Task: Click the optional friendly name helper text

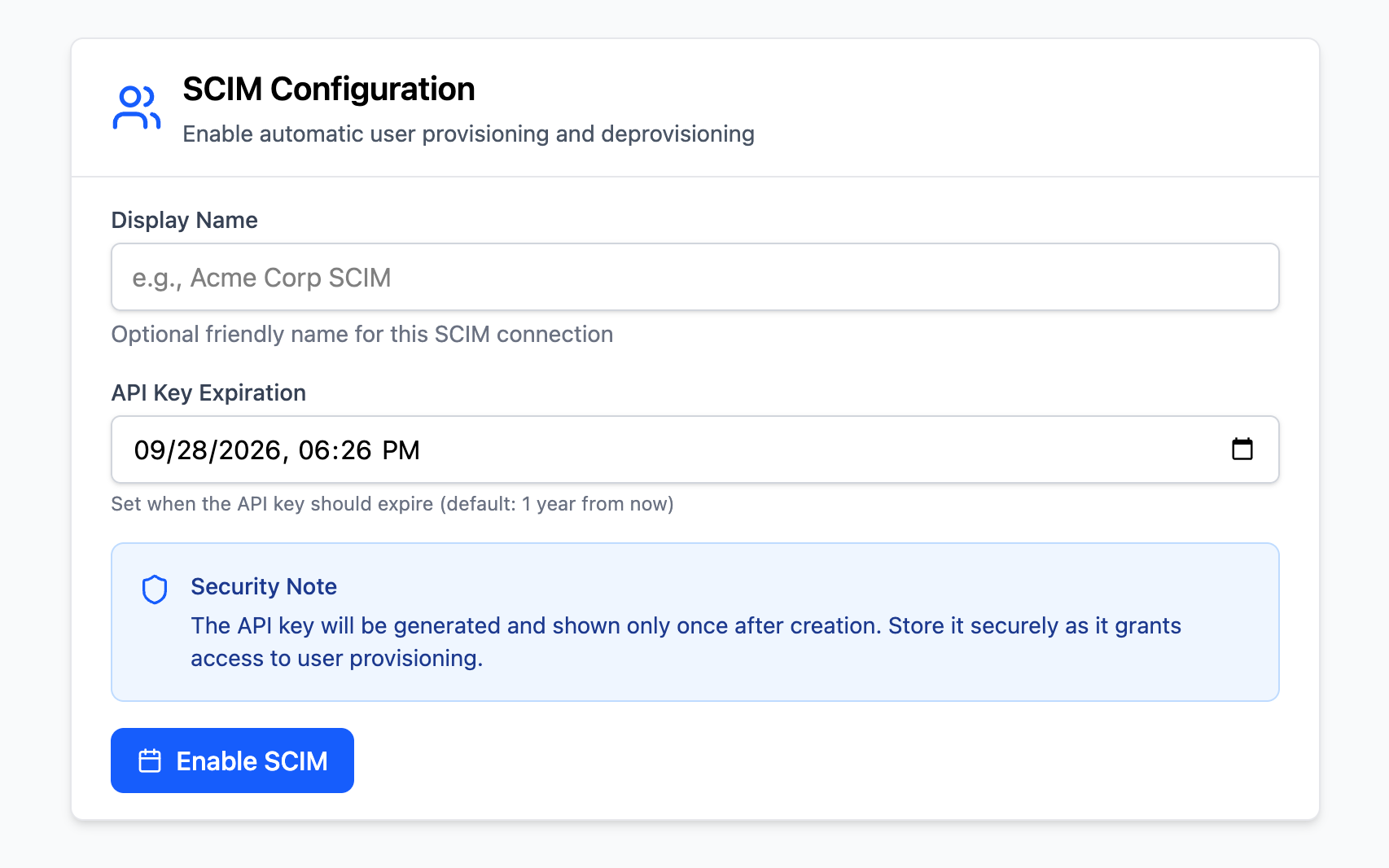Action: 361,334
